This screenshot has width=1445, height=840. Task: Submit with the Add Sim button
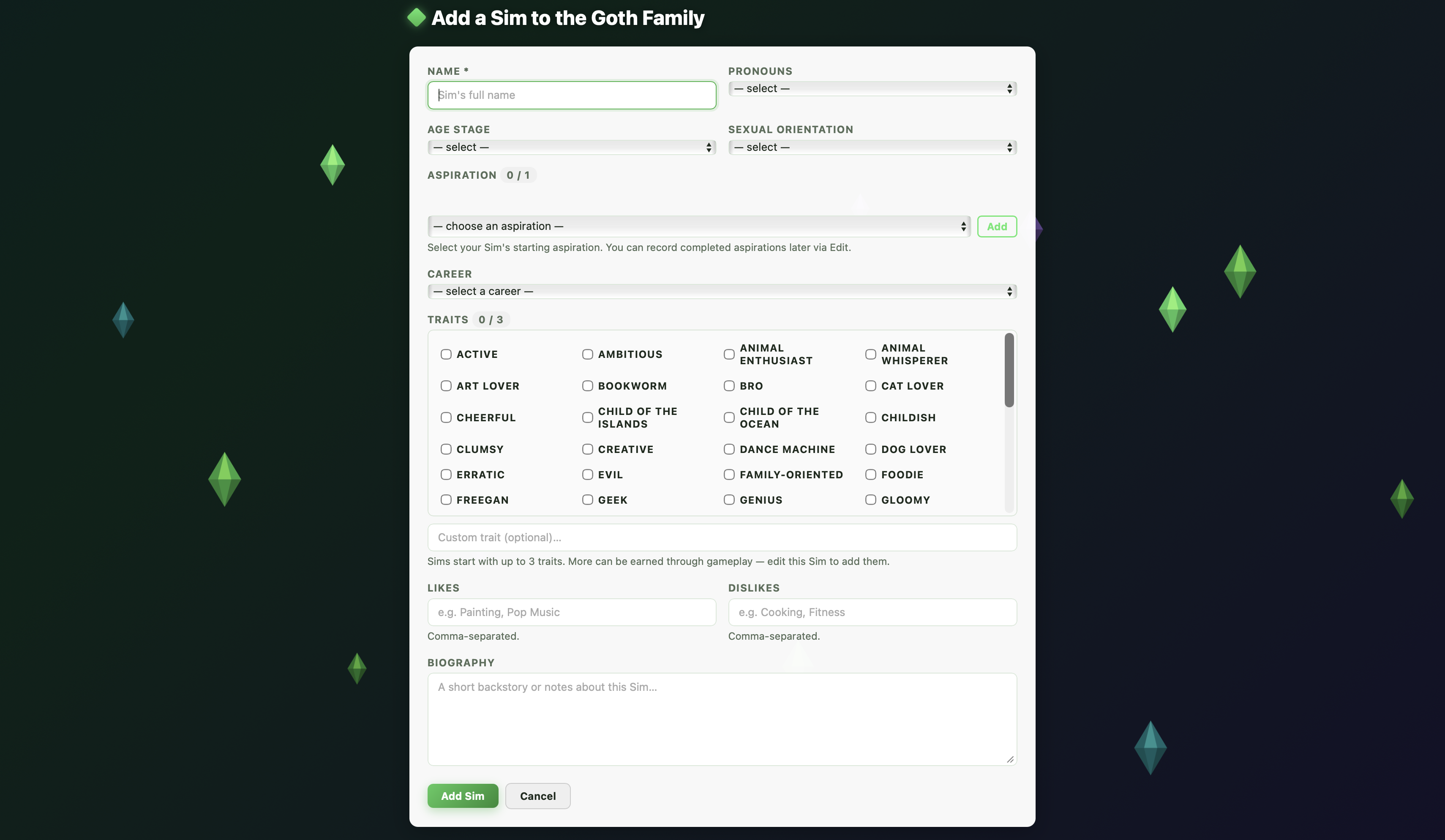pos(462,796)
